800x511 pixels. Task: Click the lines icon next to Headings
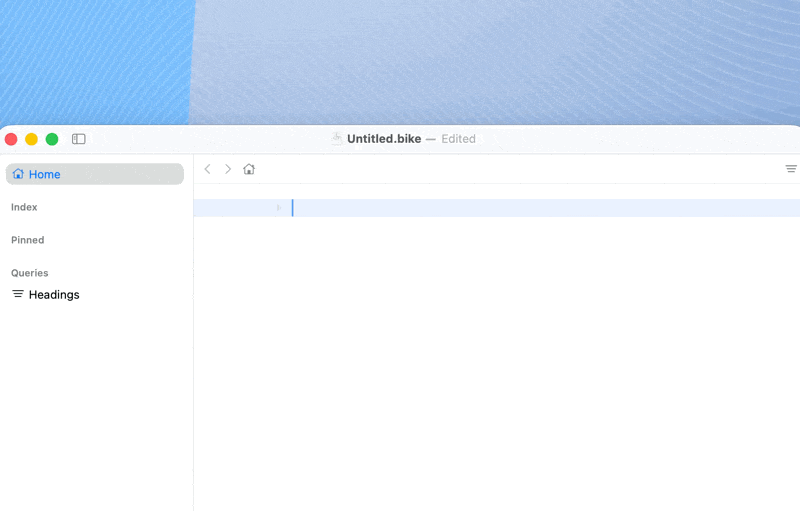click(x=18, y=294)
